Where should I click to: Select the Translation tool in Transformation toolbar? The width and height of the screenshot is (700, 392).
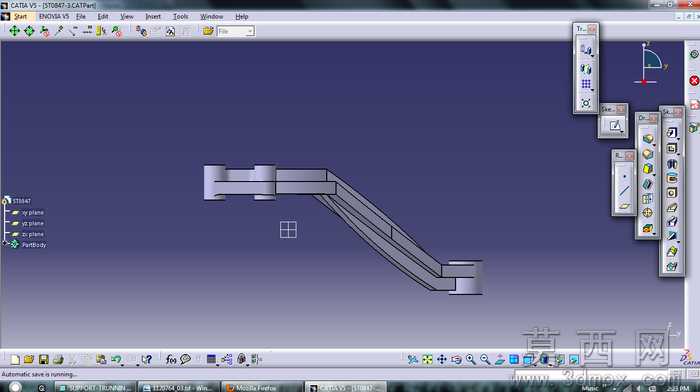[586, 50]
